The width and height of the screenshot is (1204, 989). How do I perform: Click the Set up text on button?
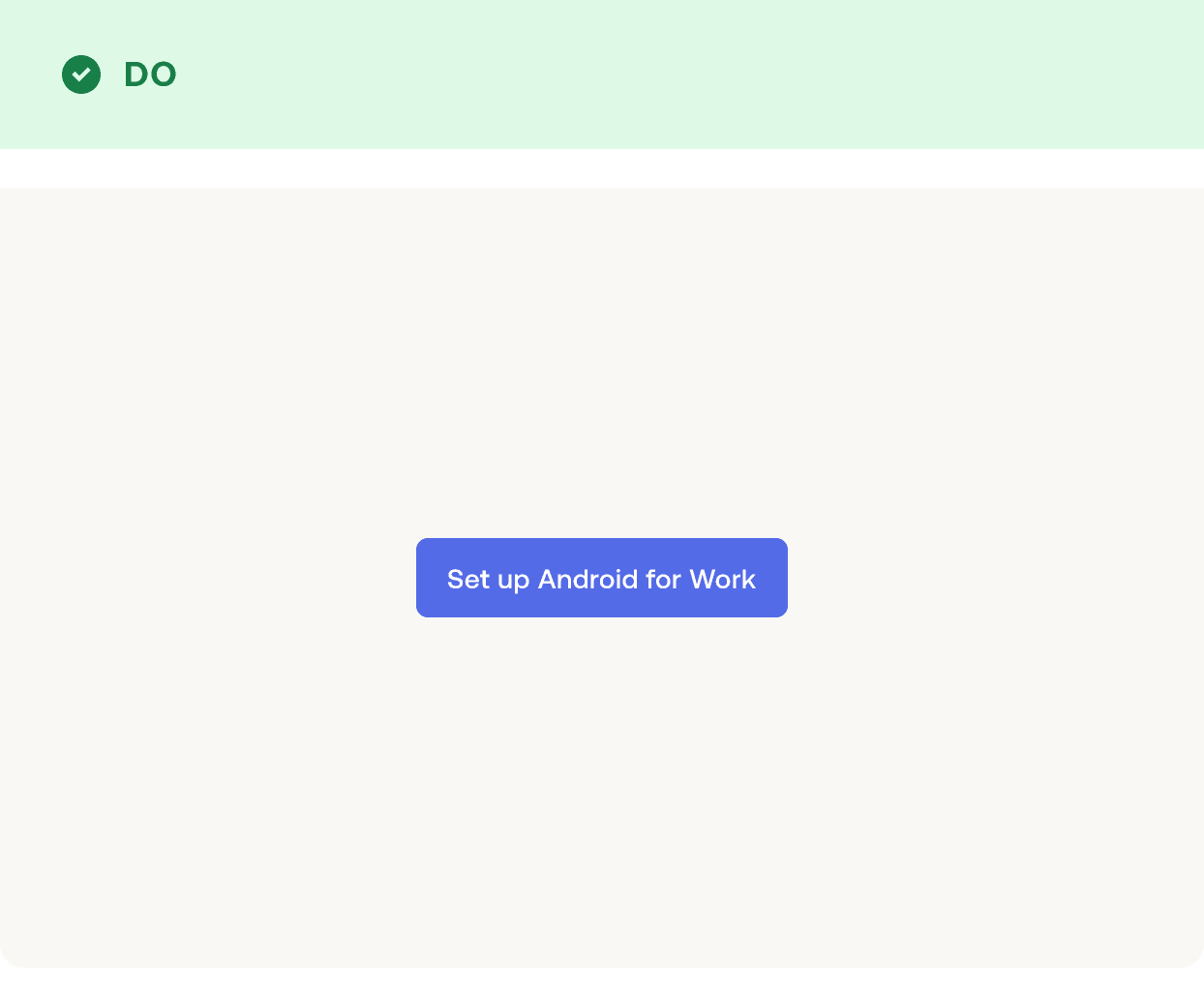(488, 580)
